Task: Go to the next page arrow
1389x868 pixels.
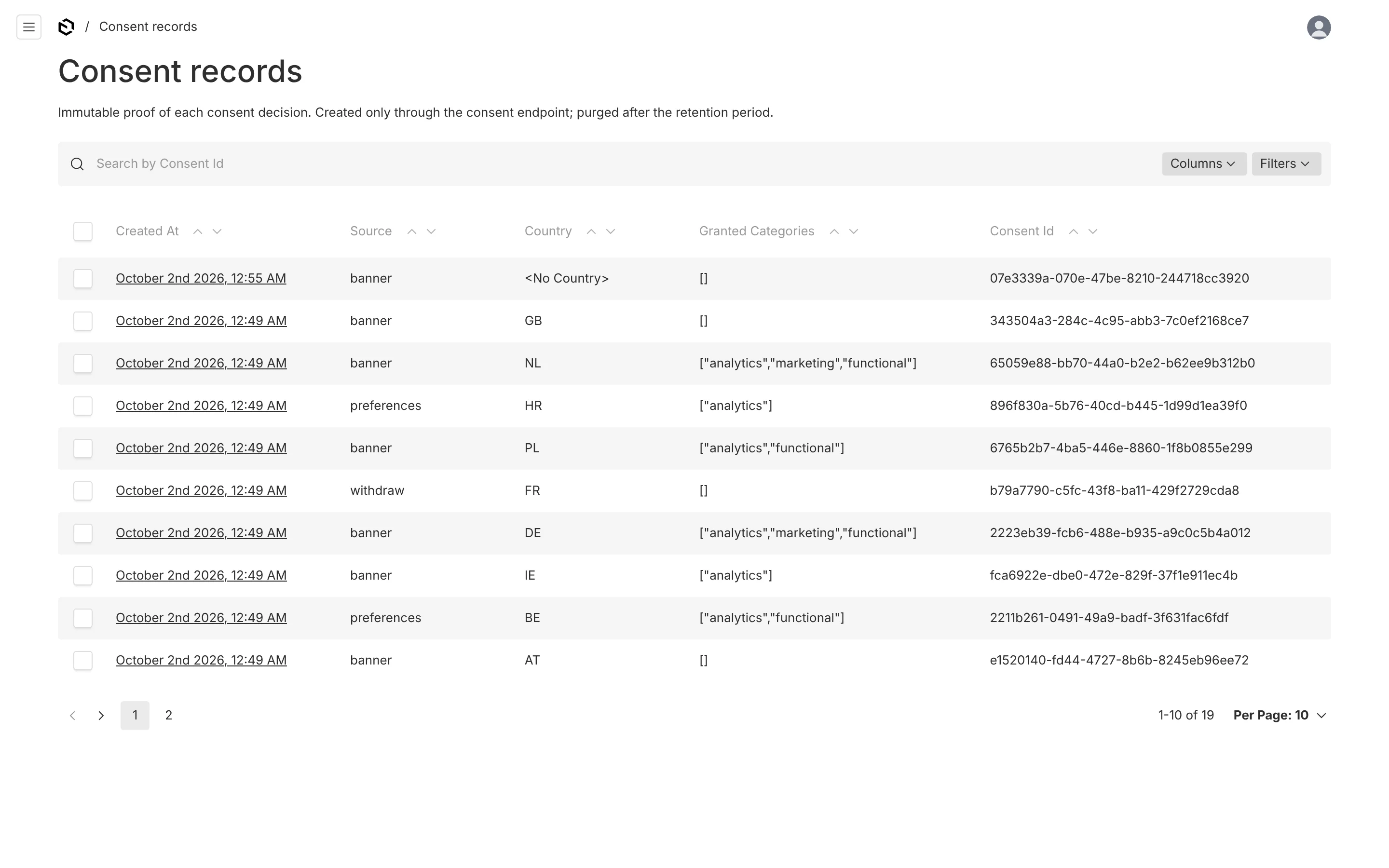Action: [x=101, y=715]
